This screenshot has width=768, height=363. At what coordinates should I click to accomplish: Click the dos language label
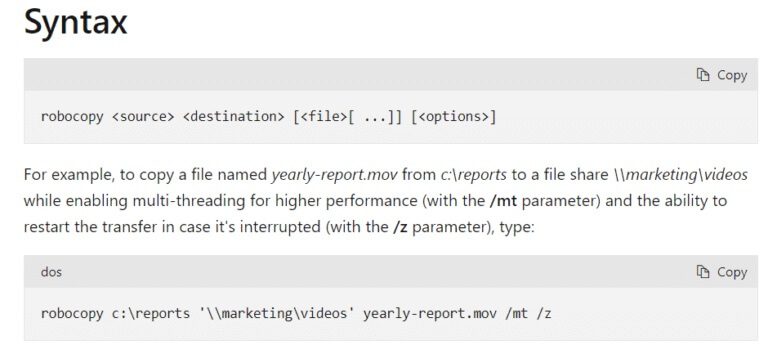pos(51,272)
